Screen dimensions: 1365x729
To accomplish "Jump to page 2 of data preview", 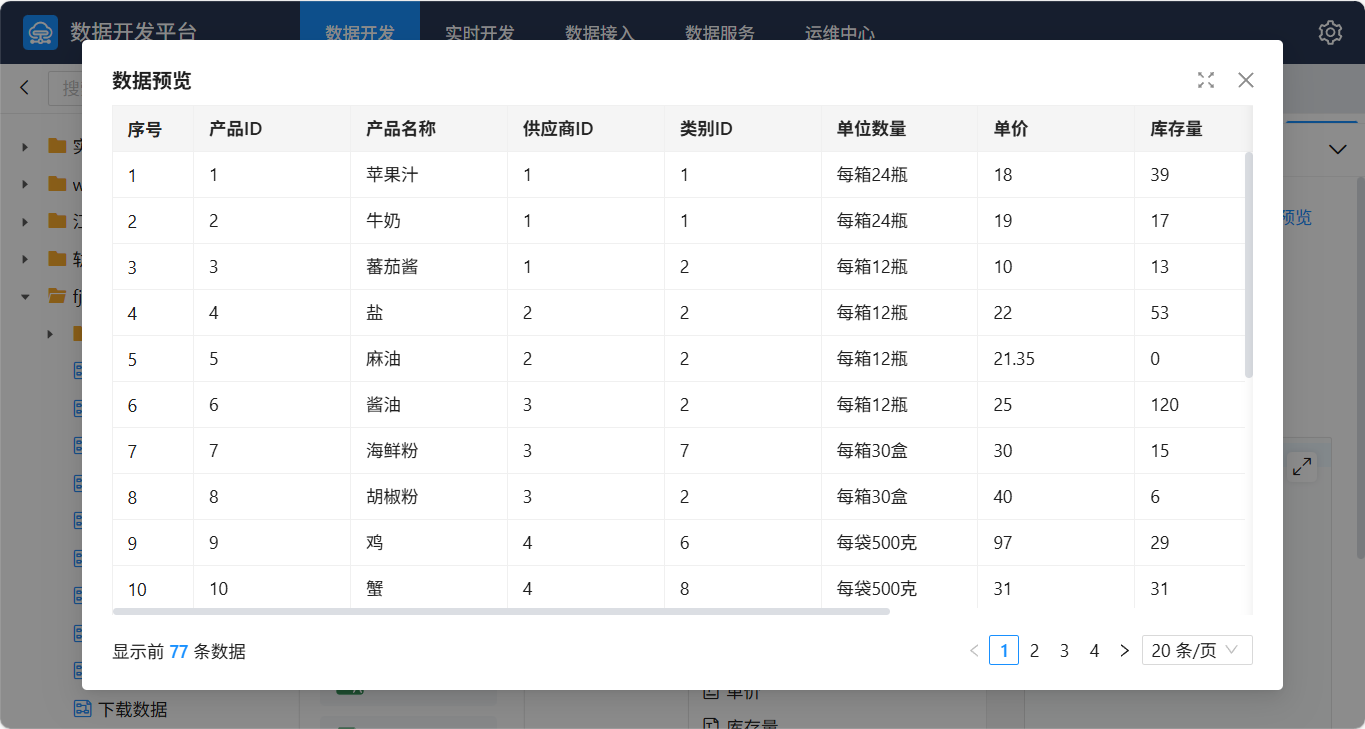I will tap(1034, 651).
